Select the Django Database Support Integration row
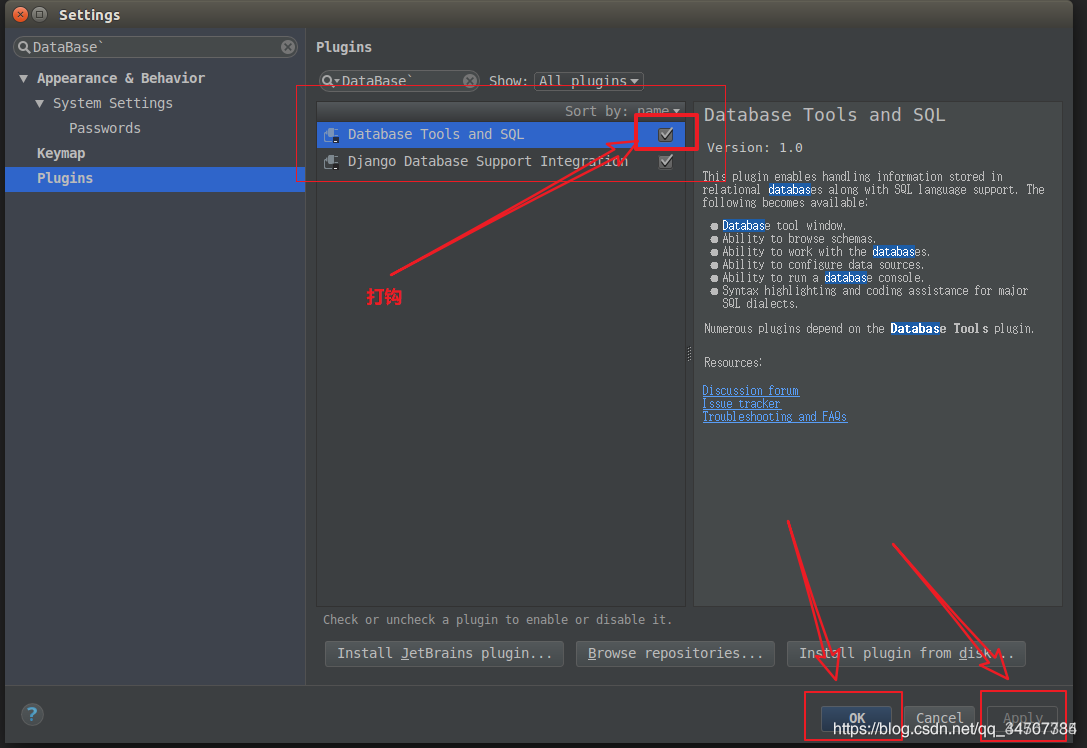1087x748 pixels. point(501,162)
